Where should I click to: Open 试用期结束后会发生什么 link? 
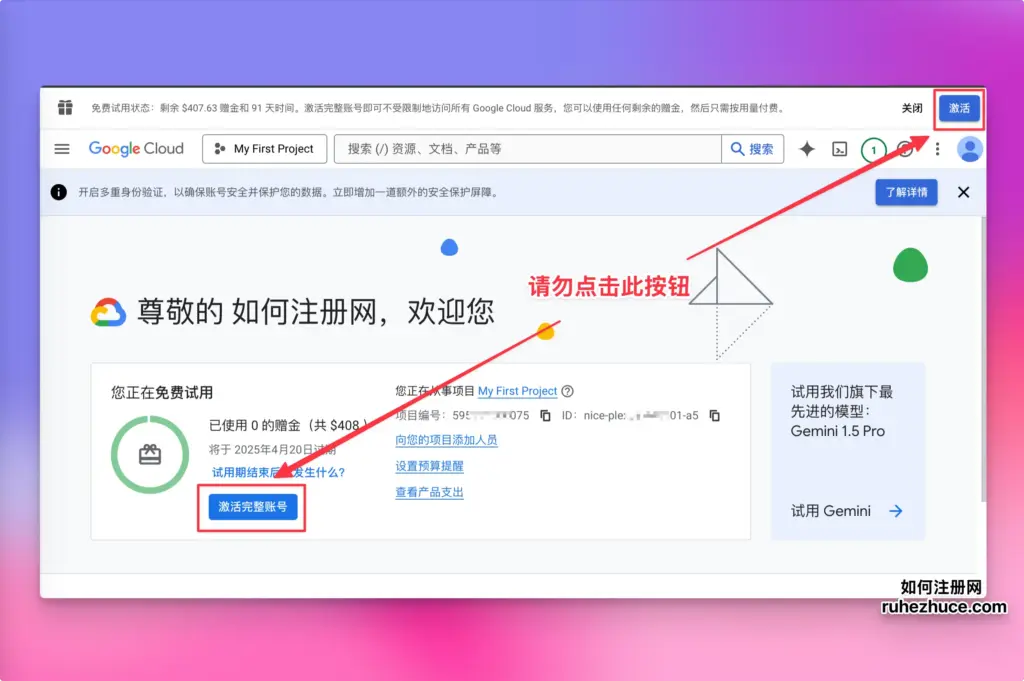point(278,472)
